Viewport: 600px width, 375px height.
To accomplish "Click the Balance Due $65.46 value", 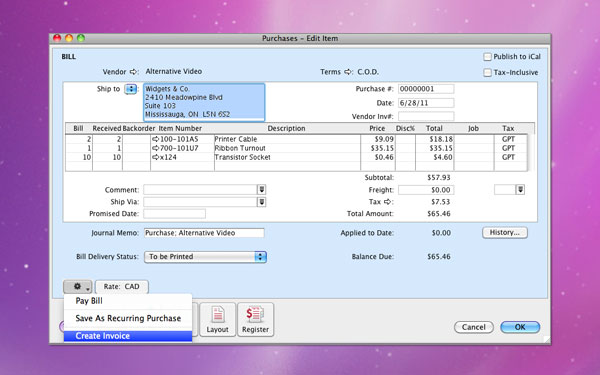I will point(439,257).
